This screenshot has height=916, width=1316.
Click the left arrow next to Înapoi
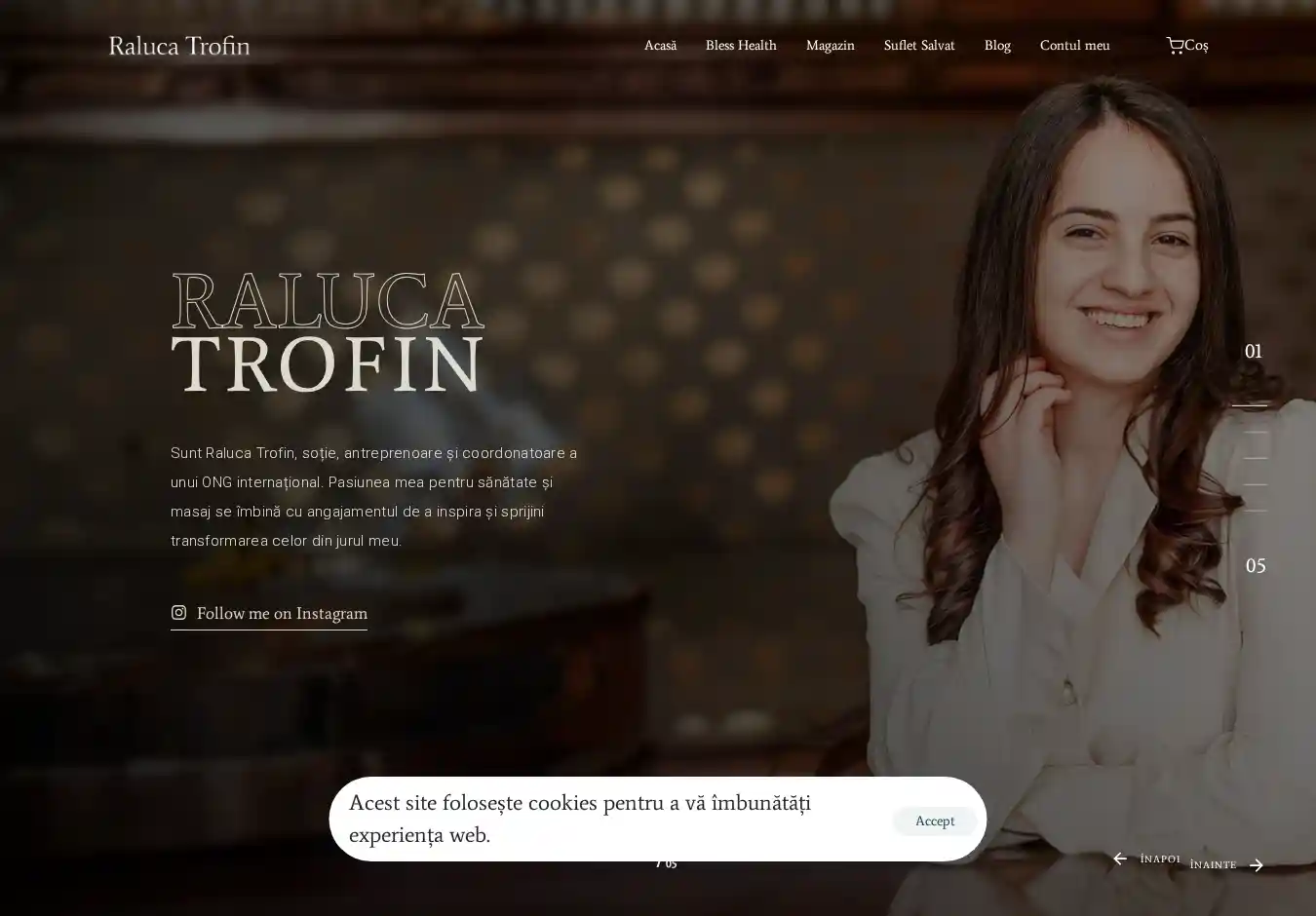(1120, 859)
